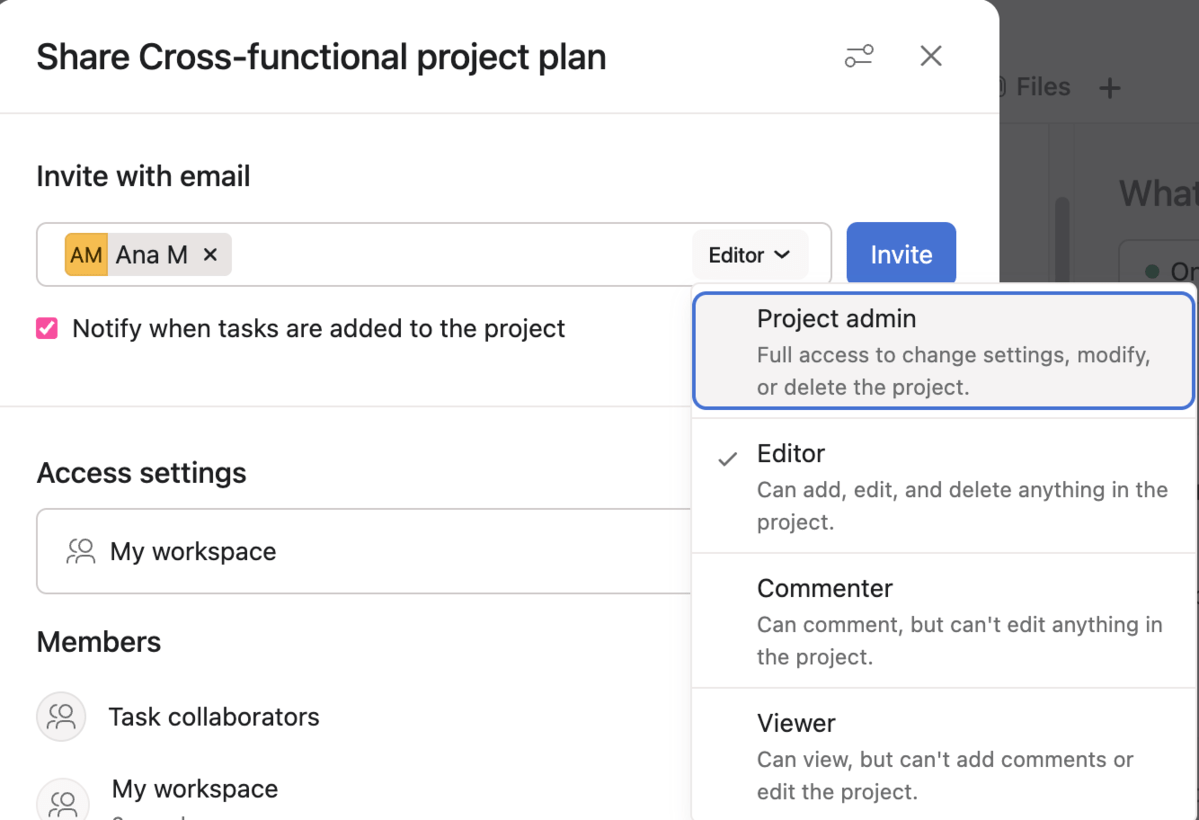Open the Editor role dropdown

point(749,254)
